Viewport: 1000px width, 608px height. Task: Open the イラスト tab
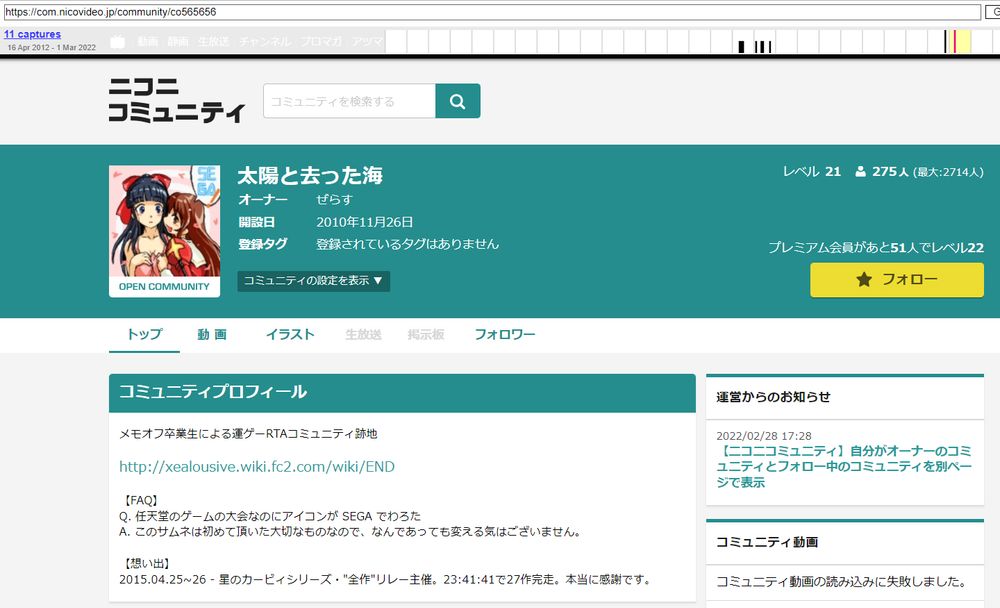coord(290,334)
